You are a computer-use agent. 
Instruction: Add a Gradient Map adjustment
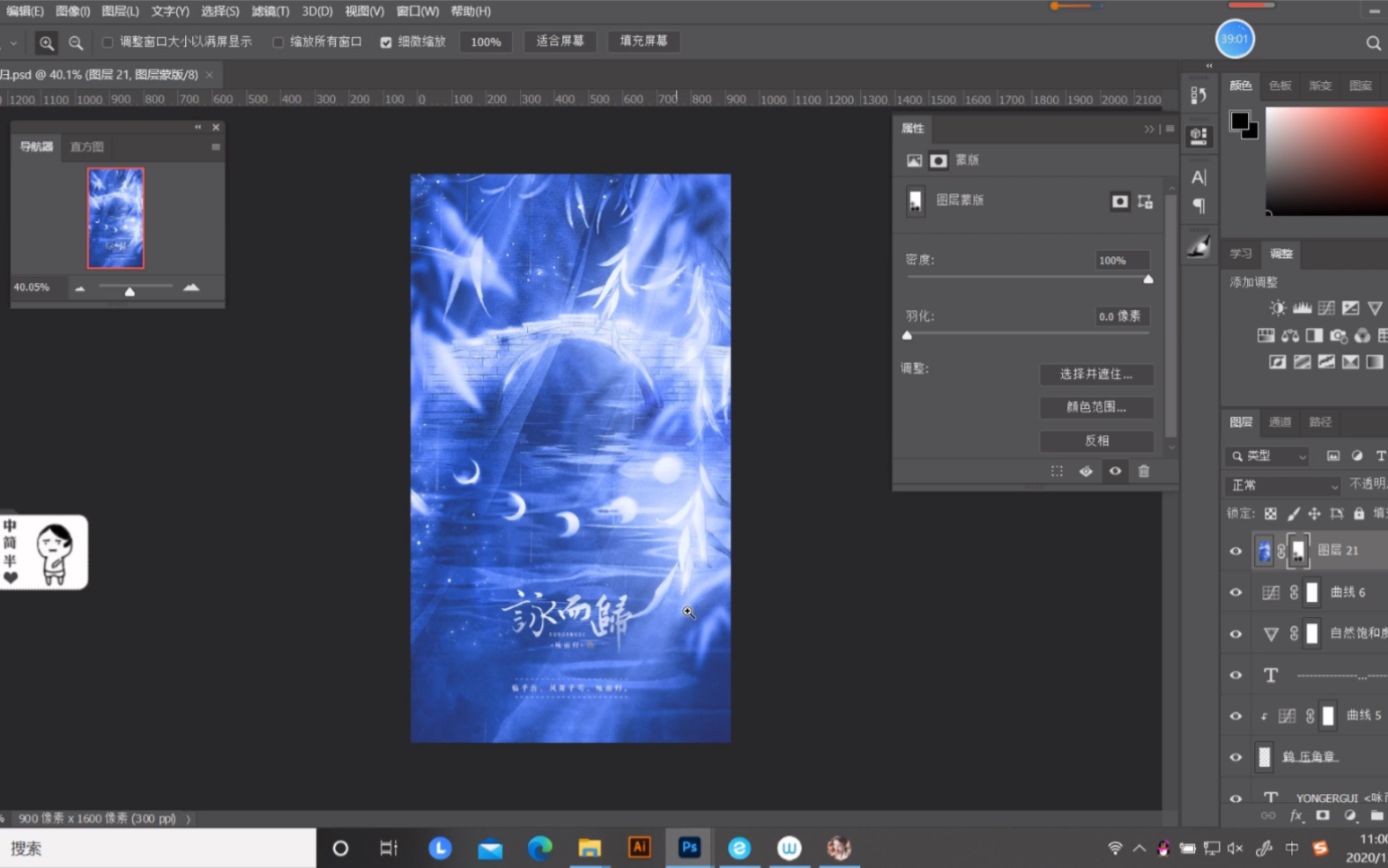pyautogui.click(x=1375, y=361)
